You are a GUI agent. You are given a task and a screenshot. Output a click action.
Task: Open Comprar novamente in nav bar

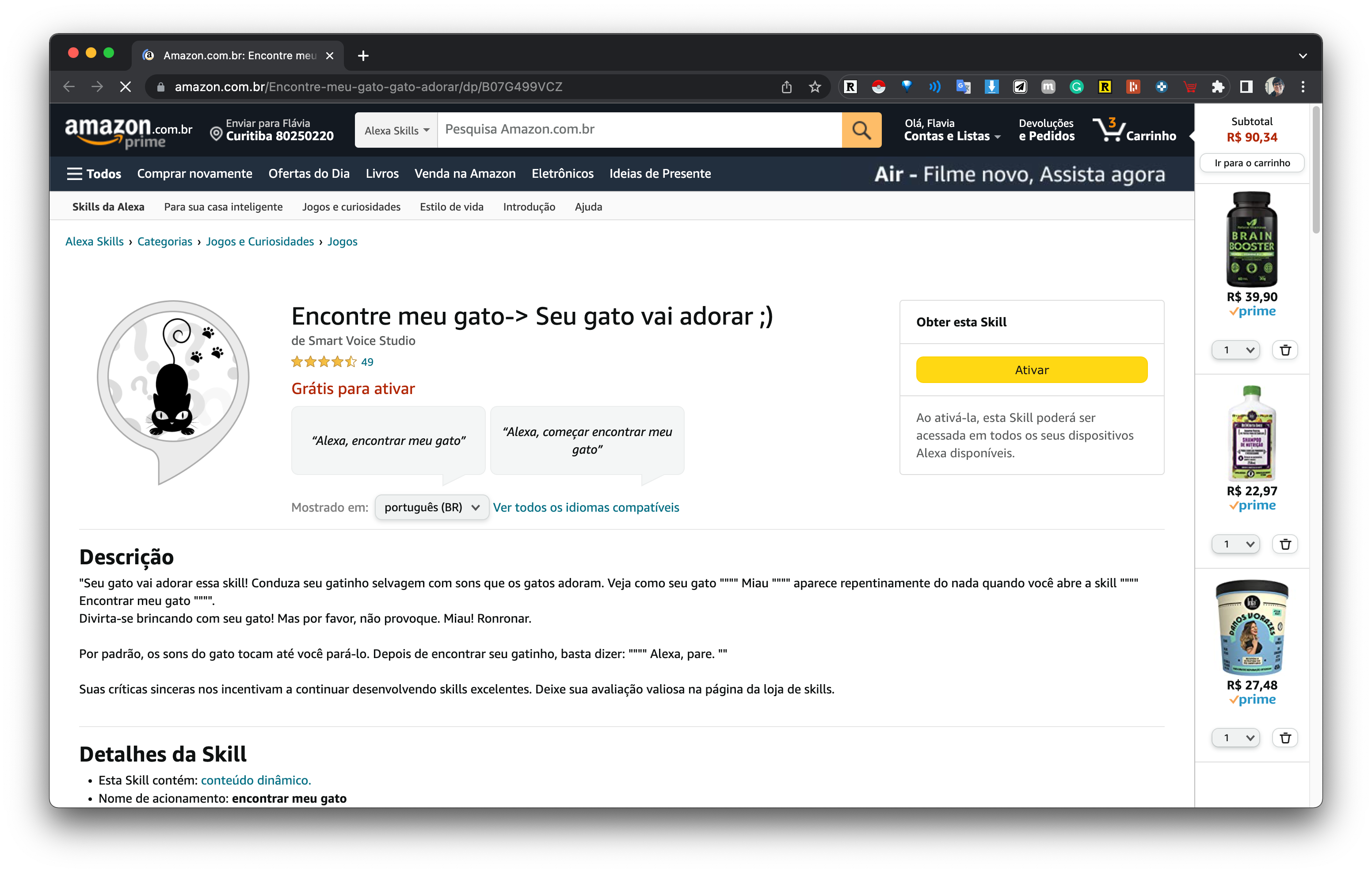tap(194, 174)
